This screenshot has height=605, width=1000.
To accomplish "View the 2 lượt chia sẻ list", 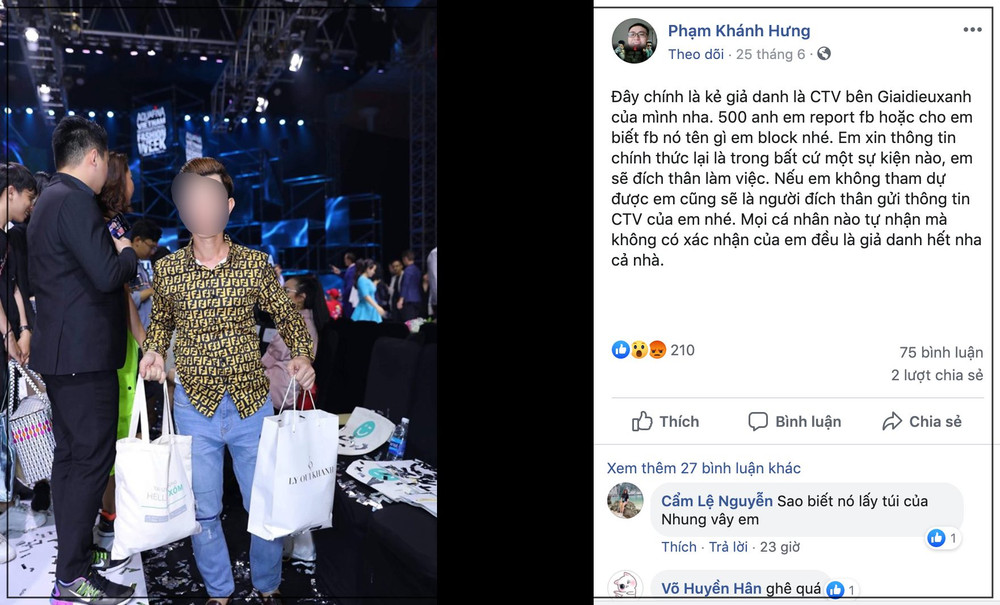I will click(937, 375).
